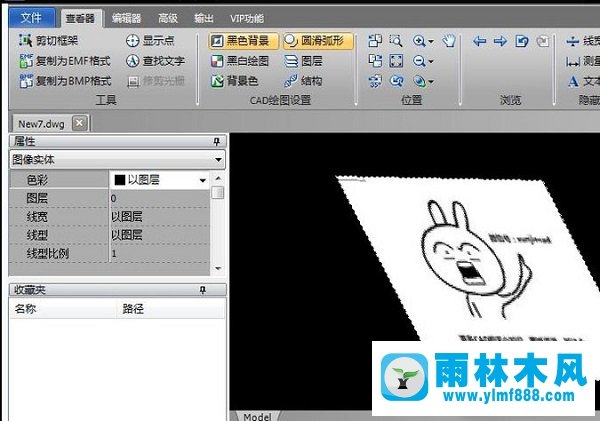Open the 查找文字 search tool

pos(155,60)
